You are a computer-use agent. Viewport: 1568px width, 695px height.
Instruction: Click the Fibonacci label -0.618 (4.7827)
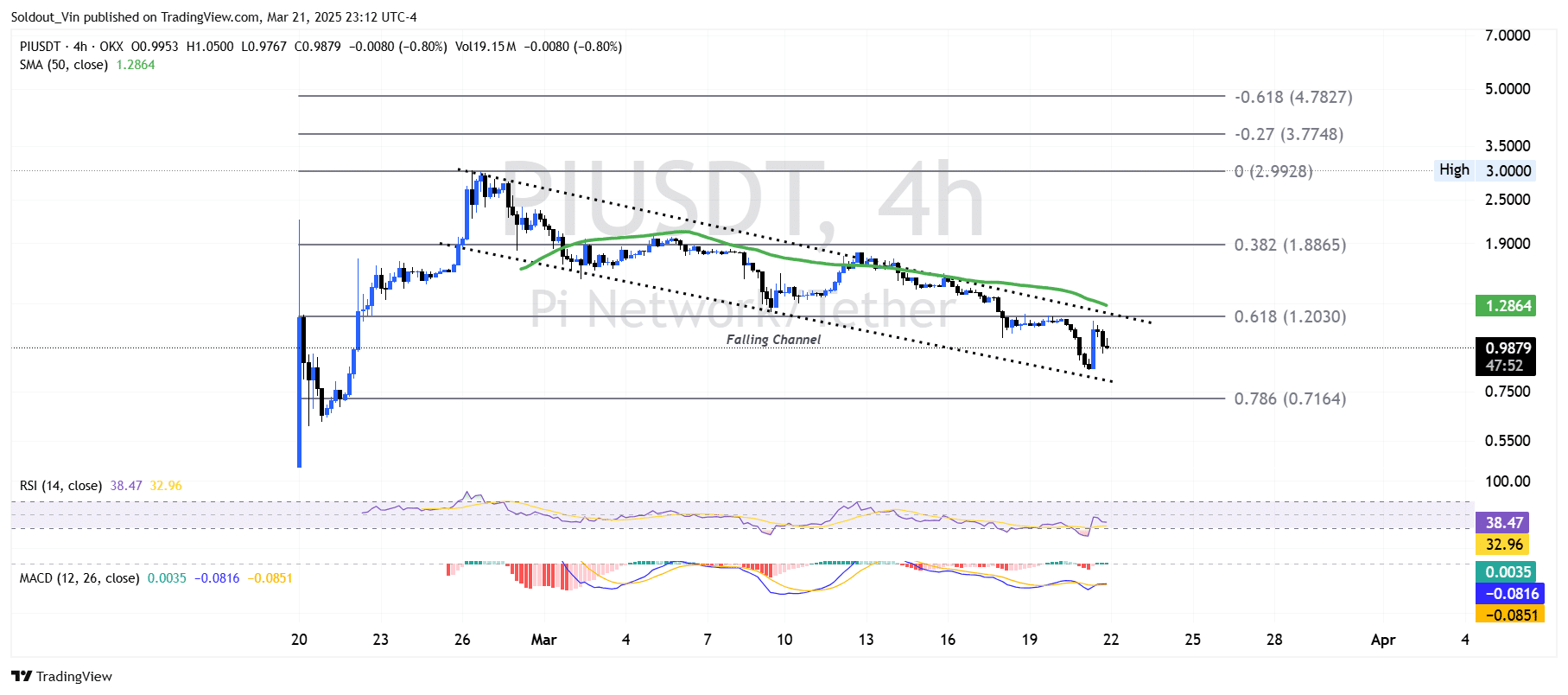pyautogui.click(x=1293, y=97)
